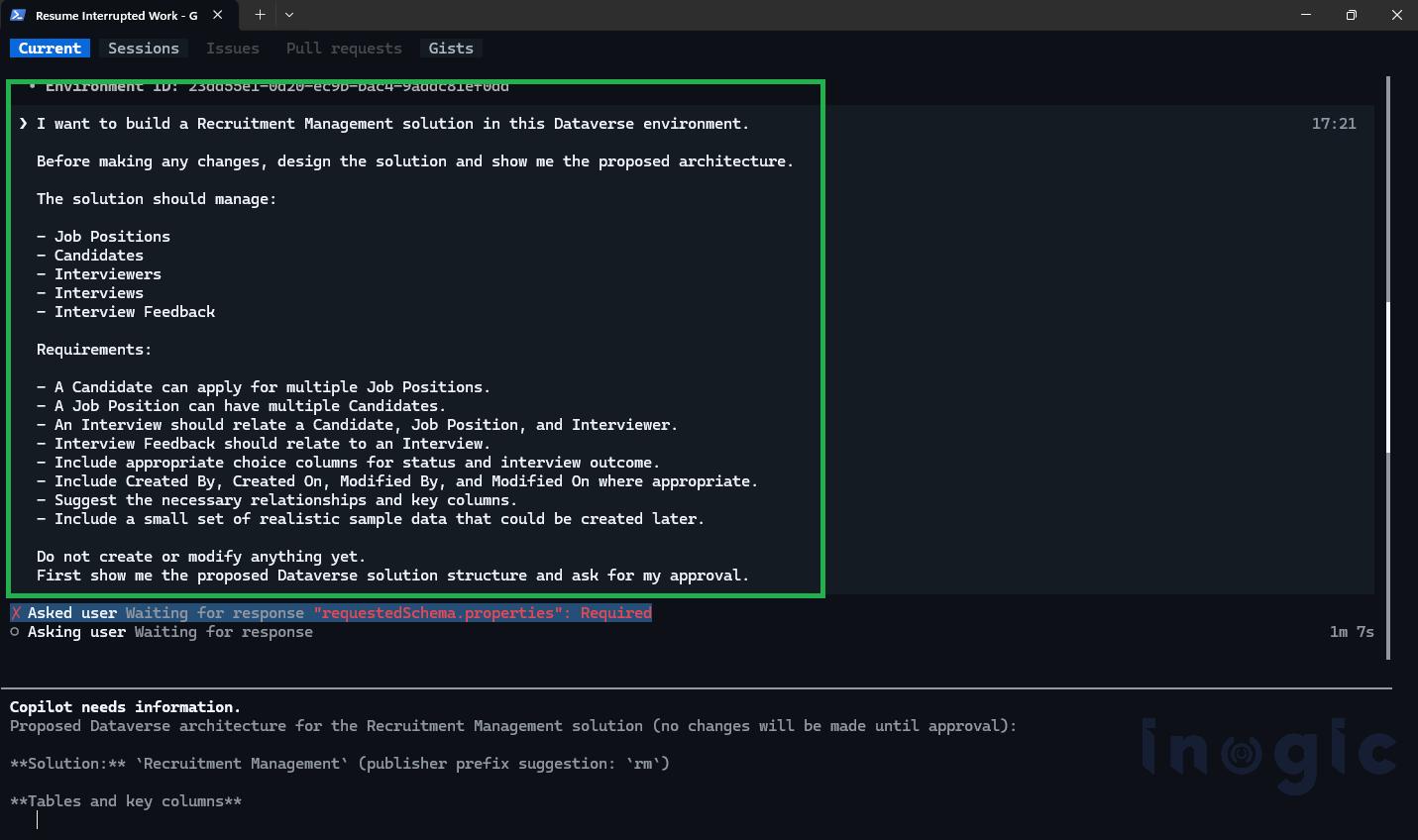1418x840 pixels.
Task: Select the Resume Interrupted Work terminal tab
Action: [118, 15]
